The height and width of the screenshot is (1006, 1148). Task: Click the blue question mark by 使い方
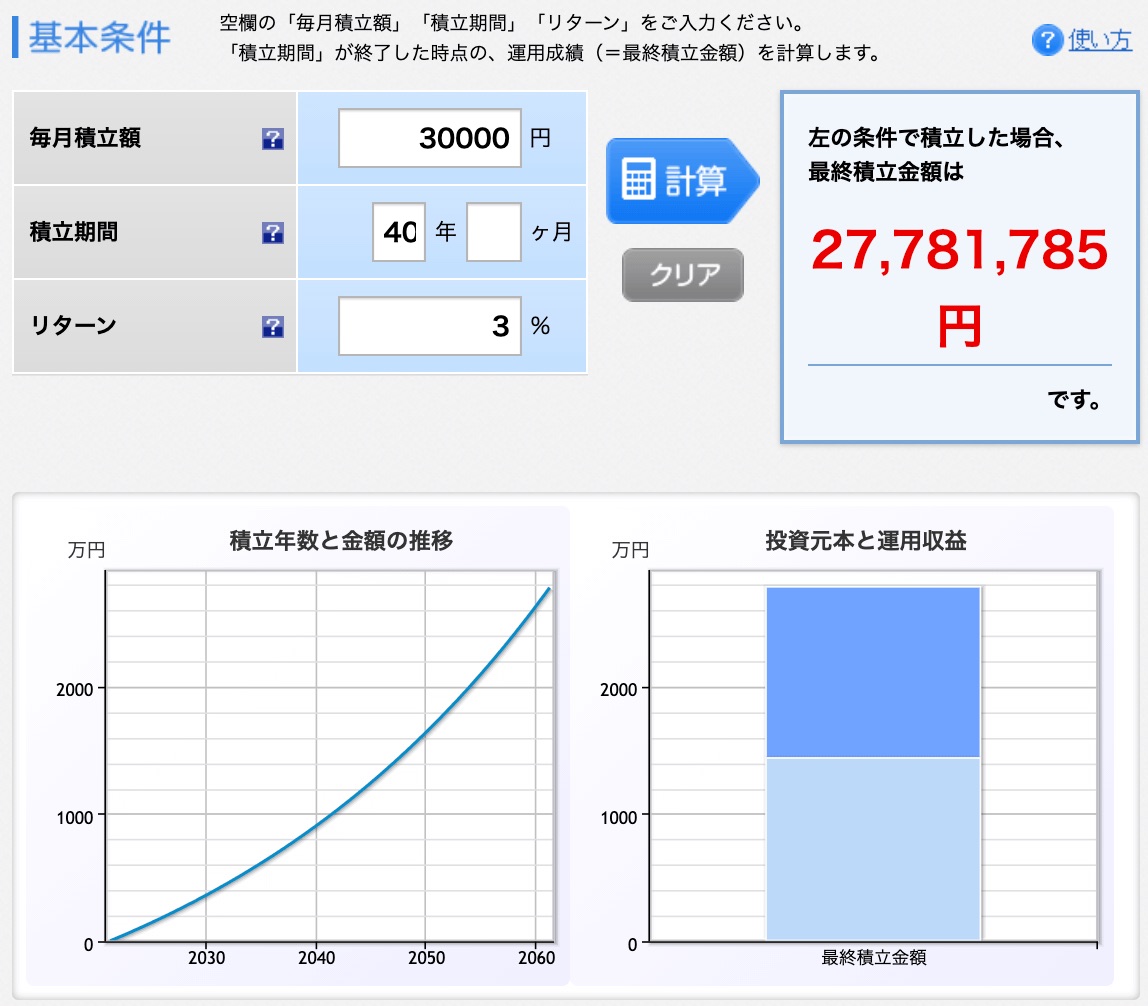click(x=1047, y=40)
